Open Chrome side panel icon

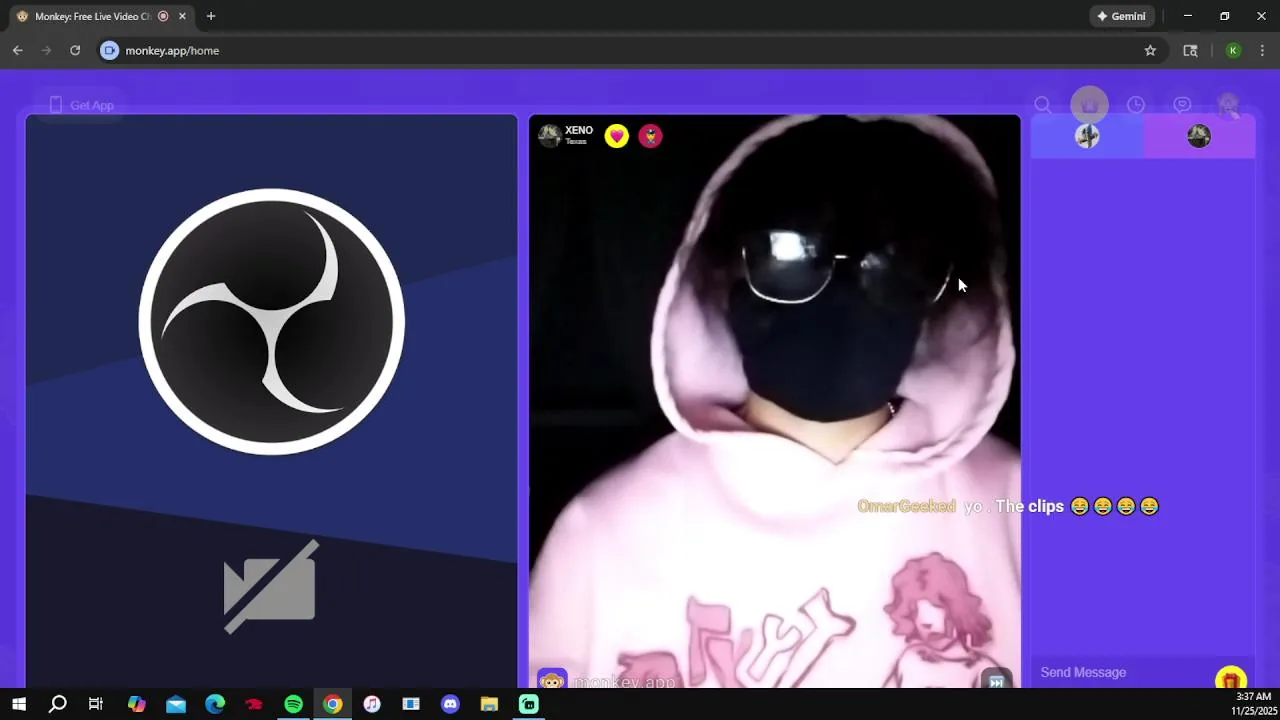(1190, 50)
